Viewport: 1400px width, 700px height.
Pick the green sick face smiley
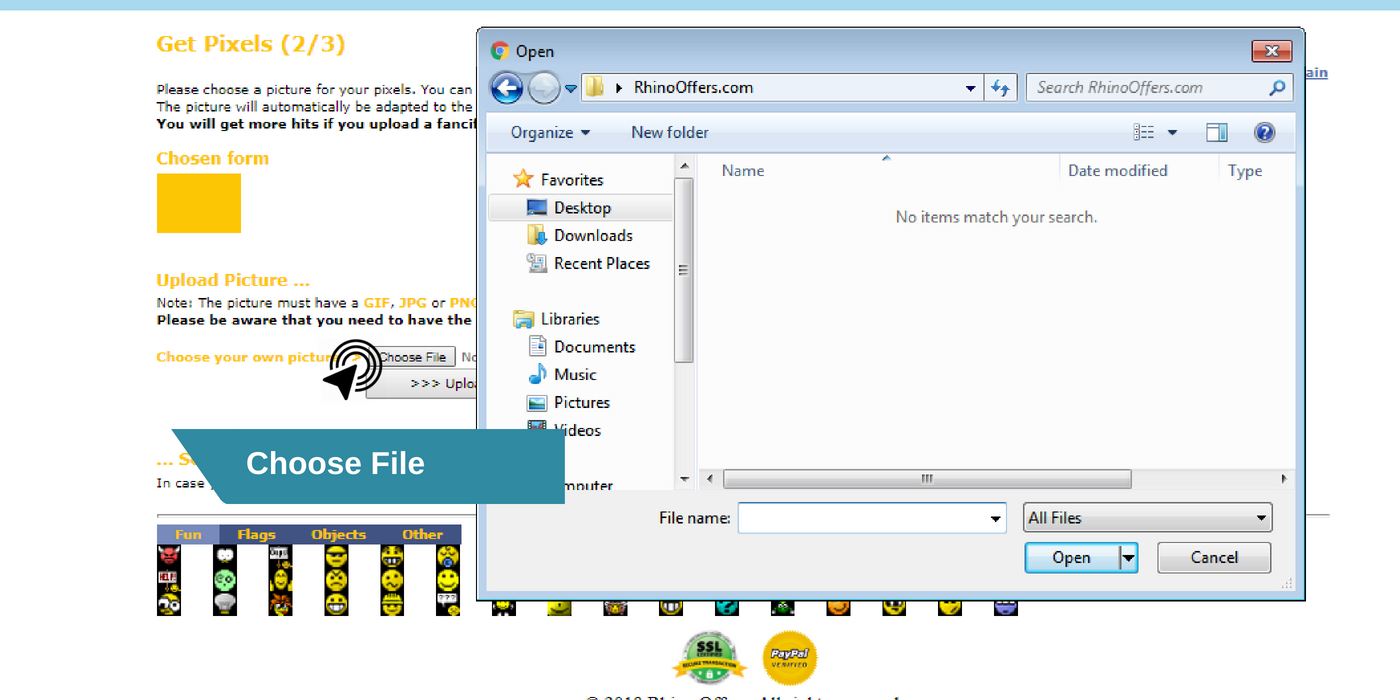coord(225,580)
